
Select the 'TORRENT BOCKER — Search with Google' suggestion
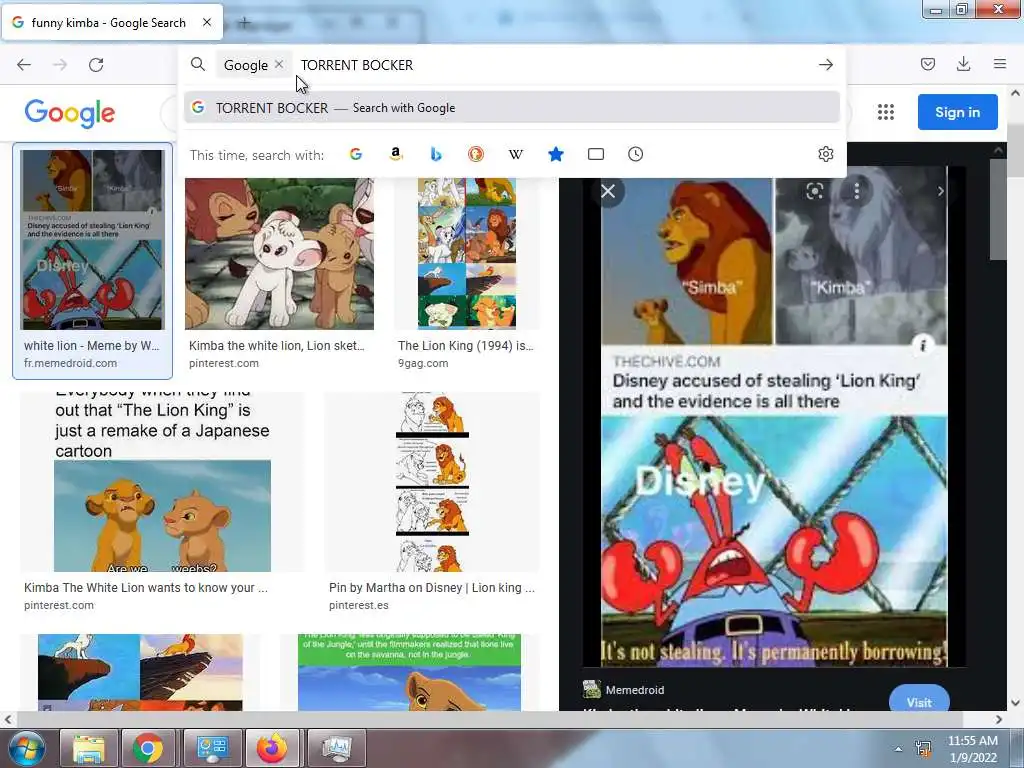tap(511, 108)
